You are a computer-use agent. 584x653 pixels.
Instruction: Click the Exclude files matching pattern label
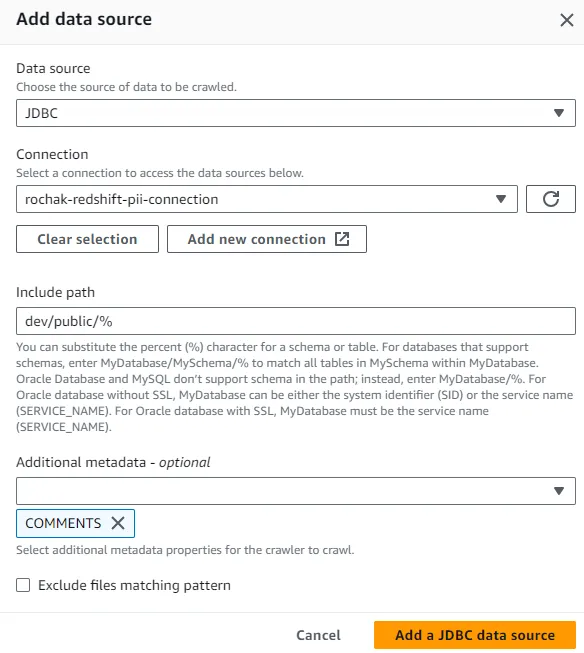click(x=134, y=585)
